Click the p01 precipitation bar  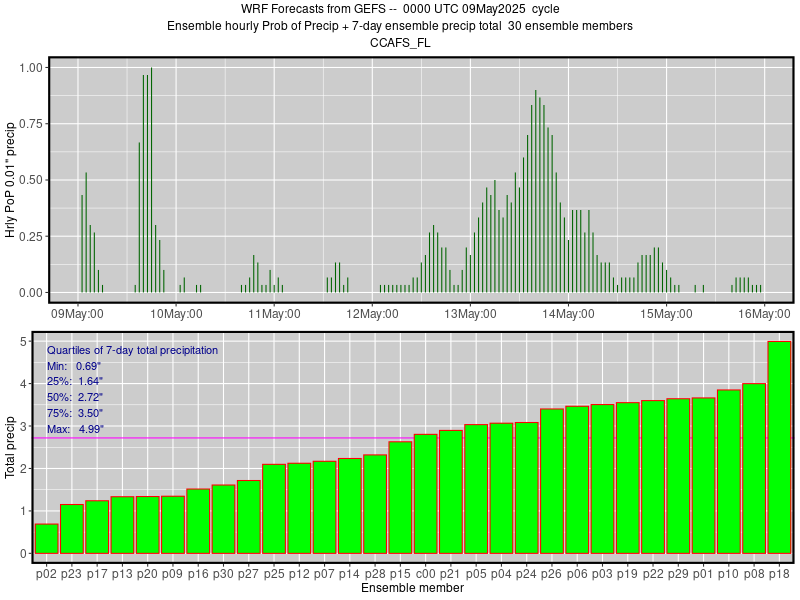tap(703, 476)
